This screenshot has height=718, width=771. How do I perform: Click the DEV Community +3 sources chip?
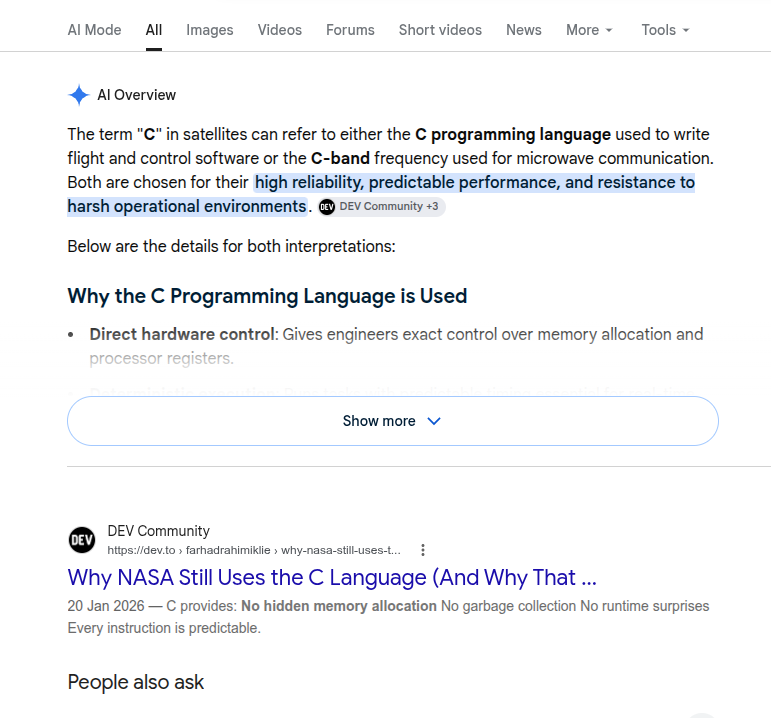tap(382, 207)
